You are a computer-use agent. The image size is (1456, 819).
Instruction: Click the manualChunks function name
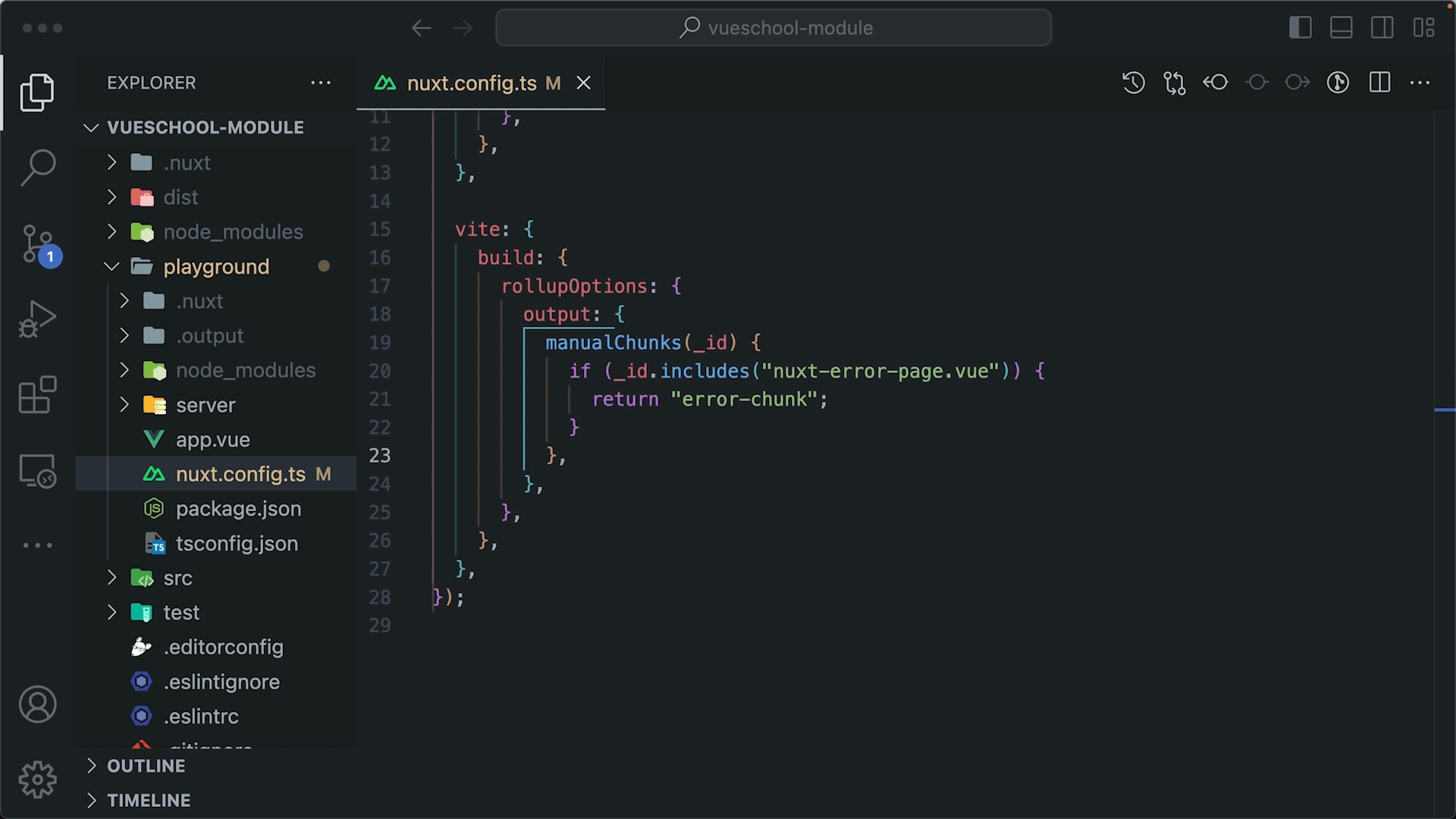(613, 343)
